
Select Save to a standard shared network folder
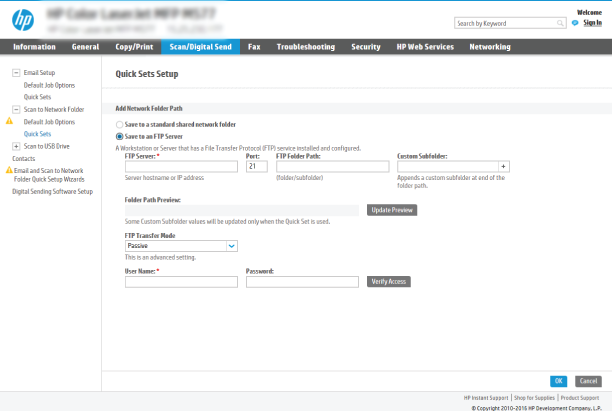pos(121,125)
